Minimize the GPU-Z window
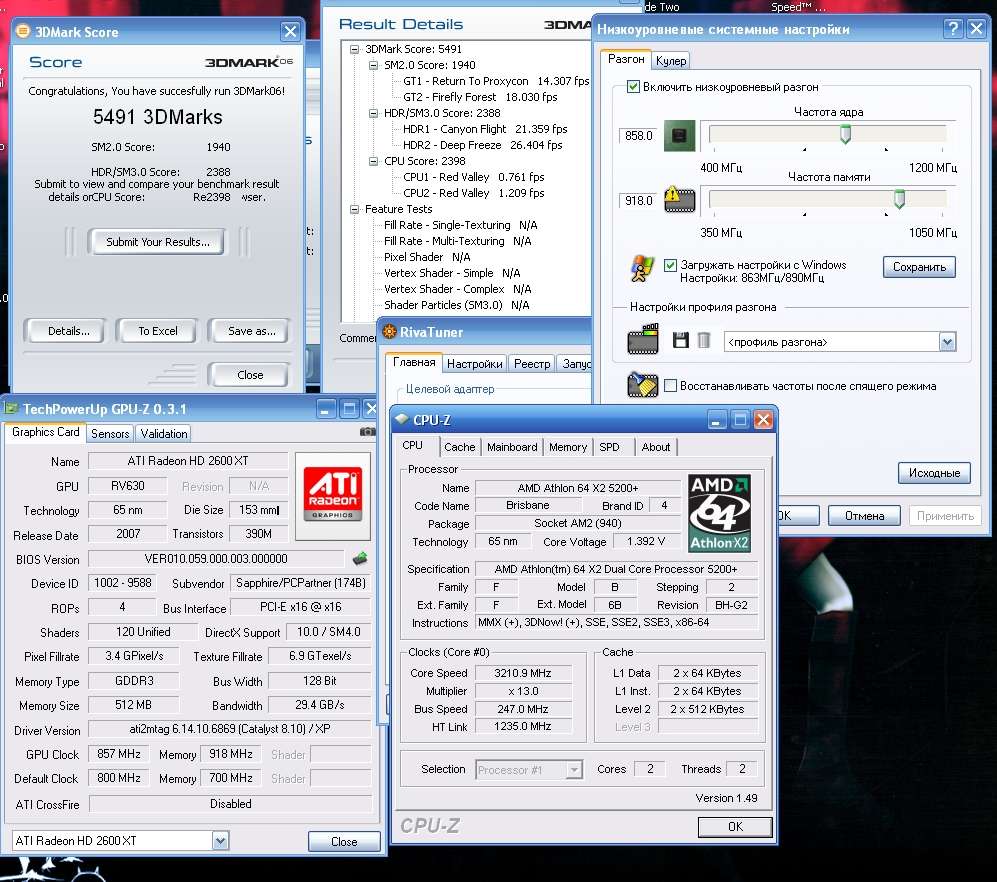Image resolution: width=997 pixels, height=882 pixels. pos(325,409)
